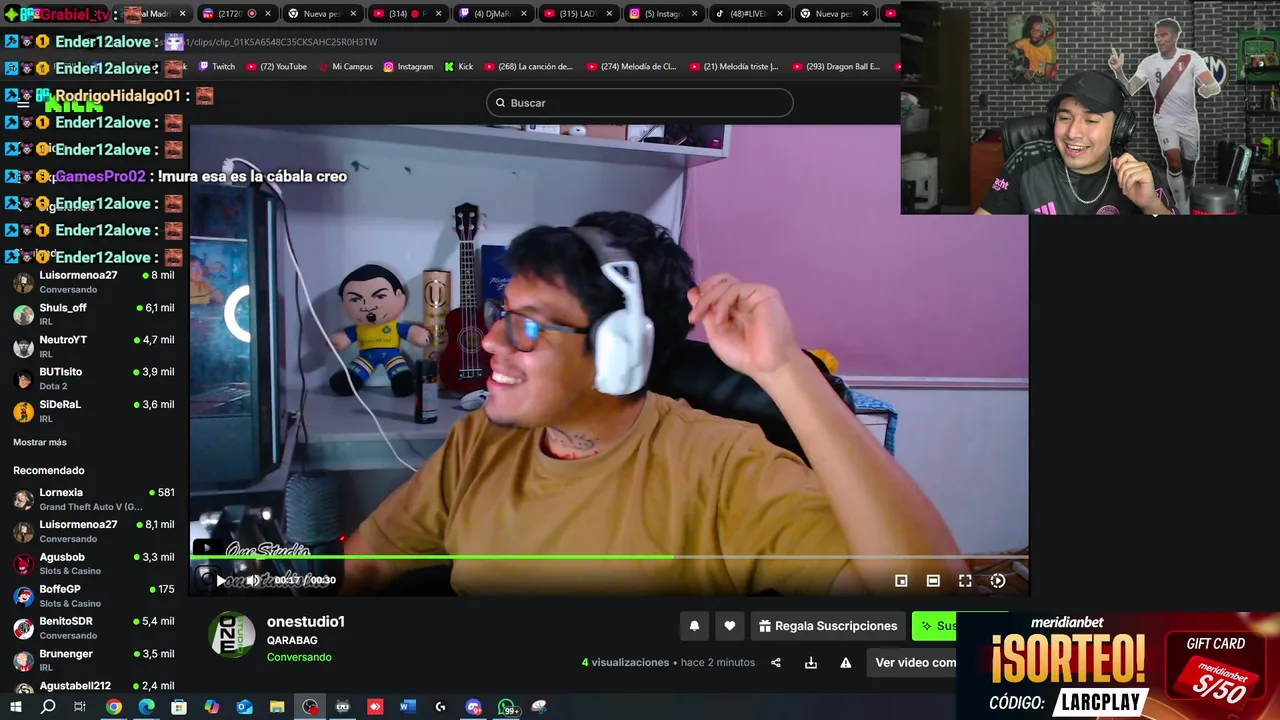Open the onestudio1 channel name link
1280x720 pixels.
point(306,621)
